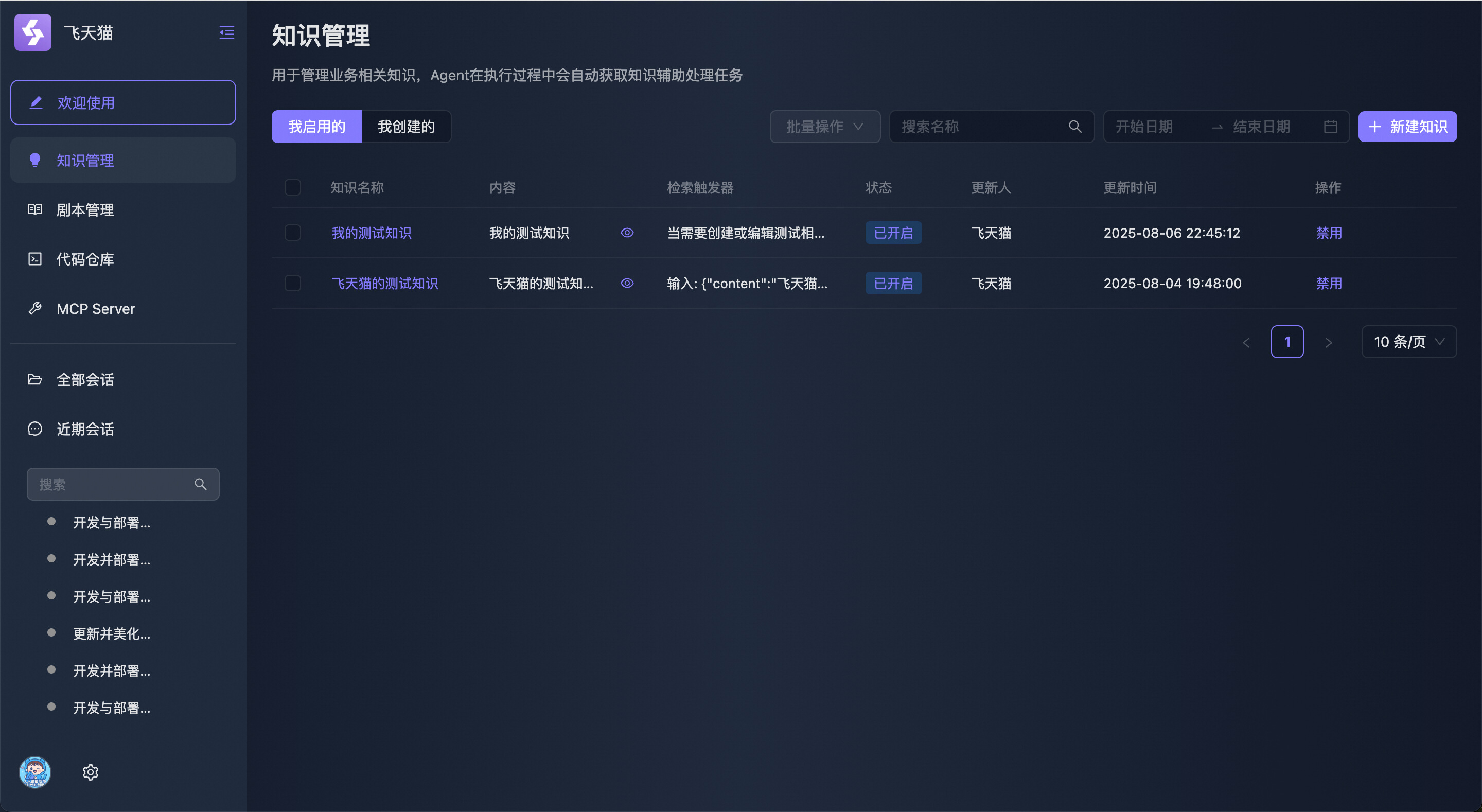Open the date range calendar icon
1482x812 pixels.
(1330, 127)
